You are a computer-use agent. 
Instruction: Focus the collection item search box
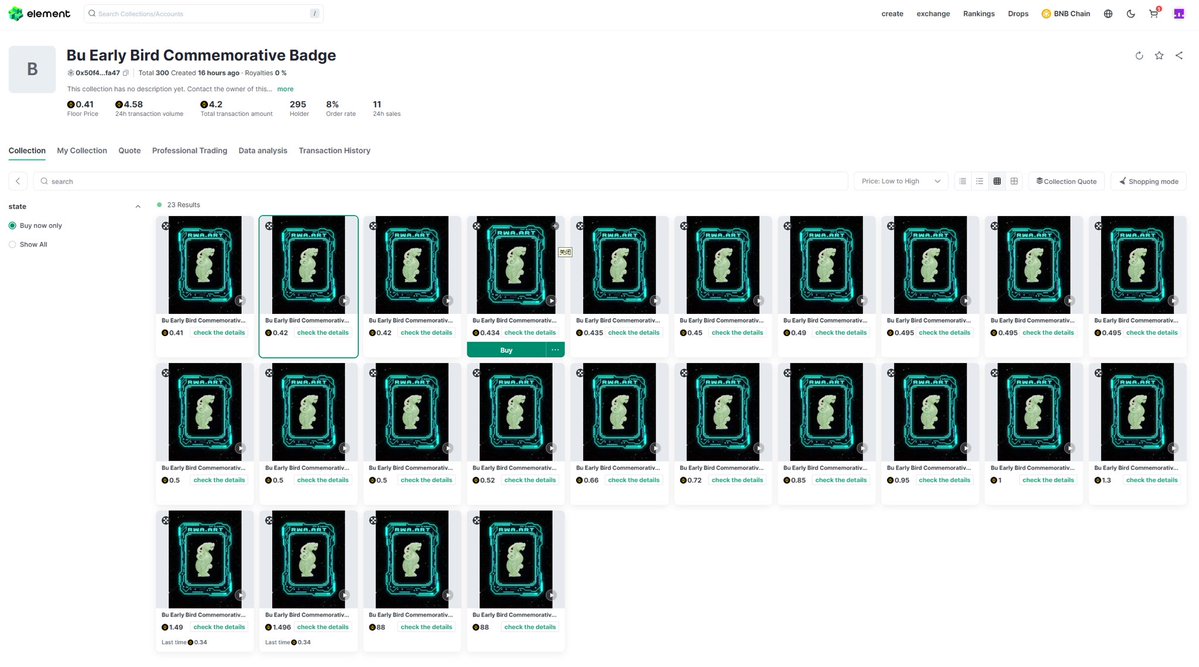tap(440, 181)
